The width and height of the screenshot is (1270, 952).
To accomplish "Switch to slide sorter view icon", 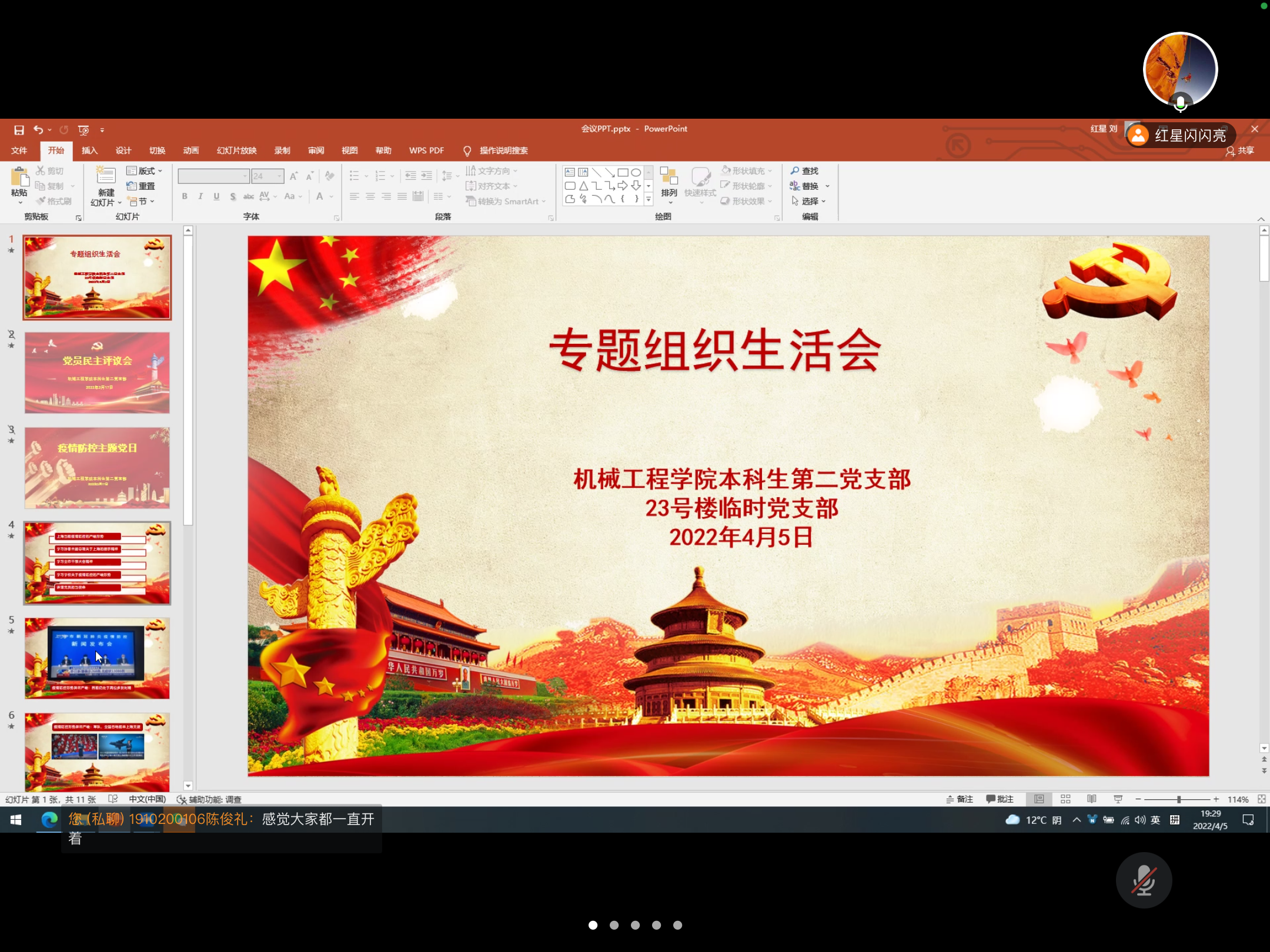I will point(1065,799).
